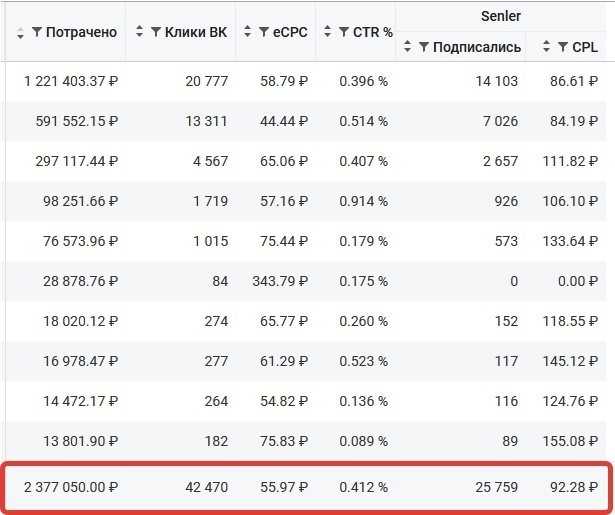Select the CTR cell 0.914 %

(x=364, y=201)
